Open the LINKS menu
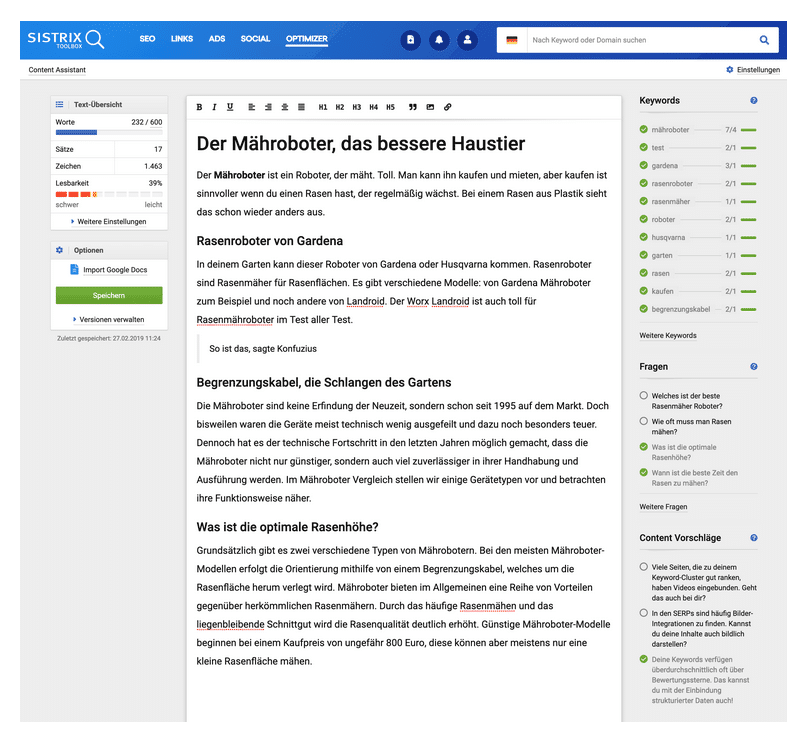 [x=182, y=39]
